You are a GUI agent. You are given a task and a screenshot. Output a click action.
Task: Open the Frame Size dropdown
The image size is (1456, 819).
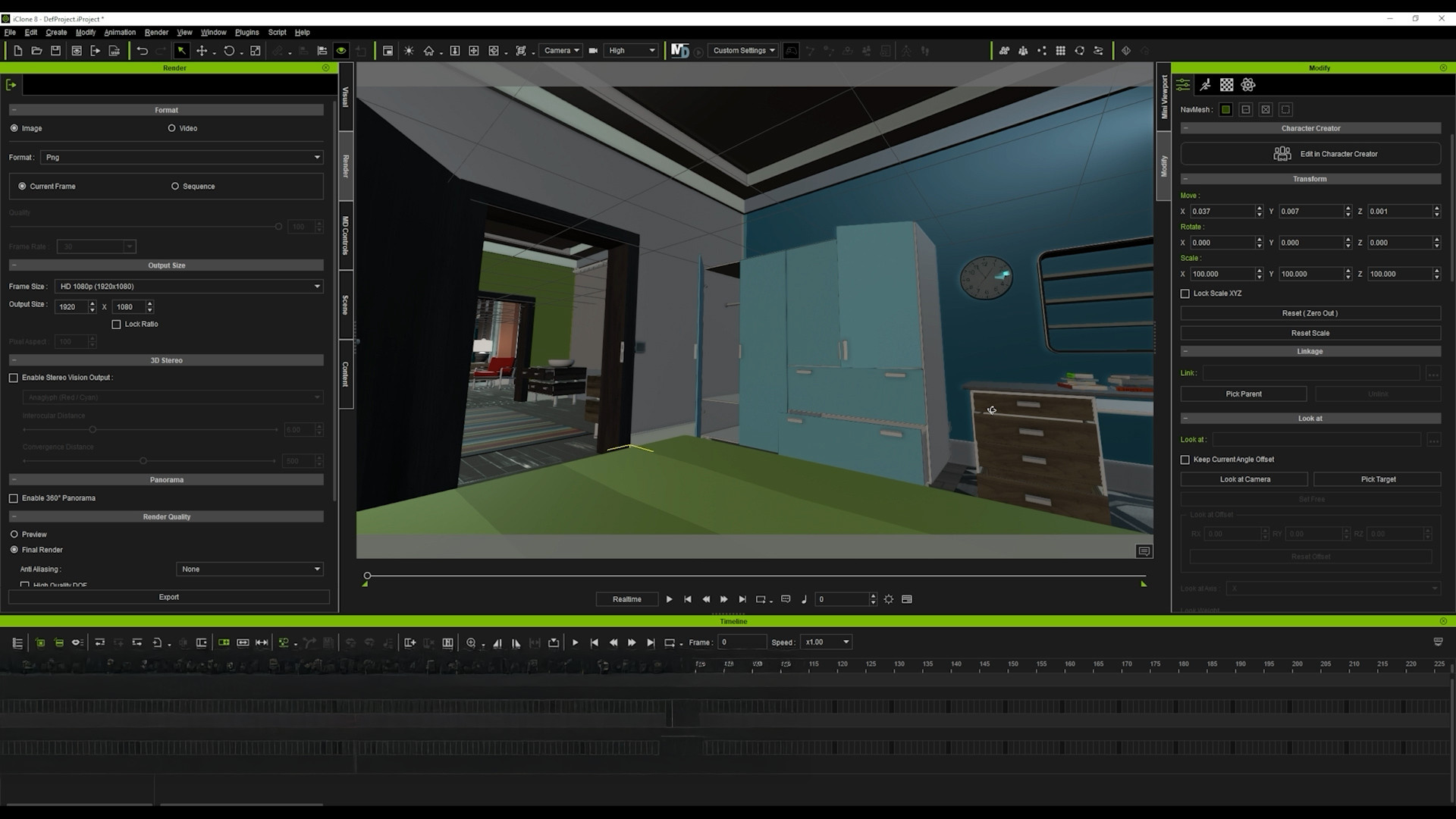tap(188, 287)
